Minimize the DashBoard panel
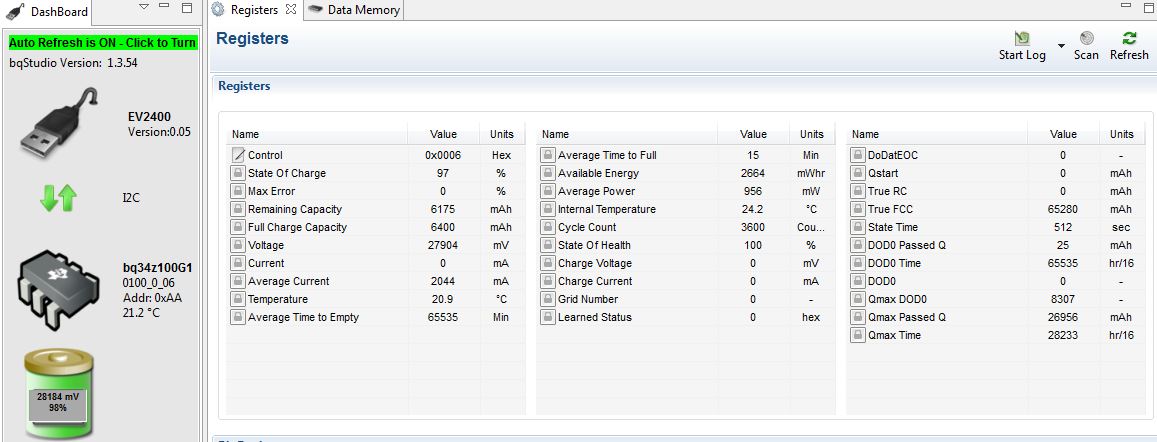Screen dimensions: 1157x442 (x=164, y=7)
